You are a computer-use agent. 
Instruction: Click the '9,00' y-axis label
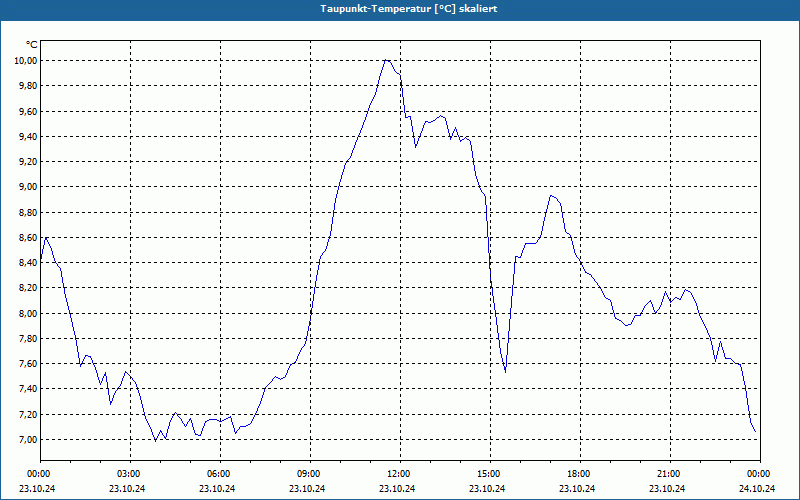[29, 187]
